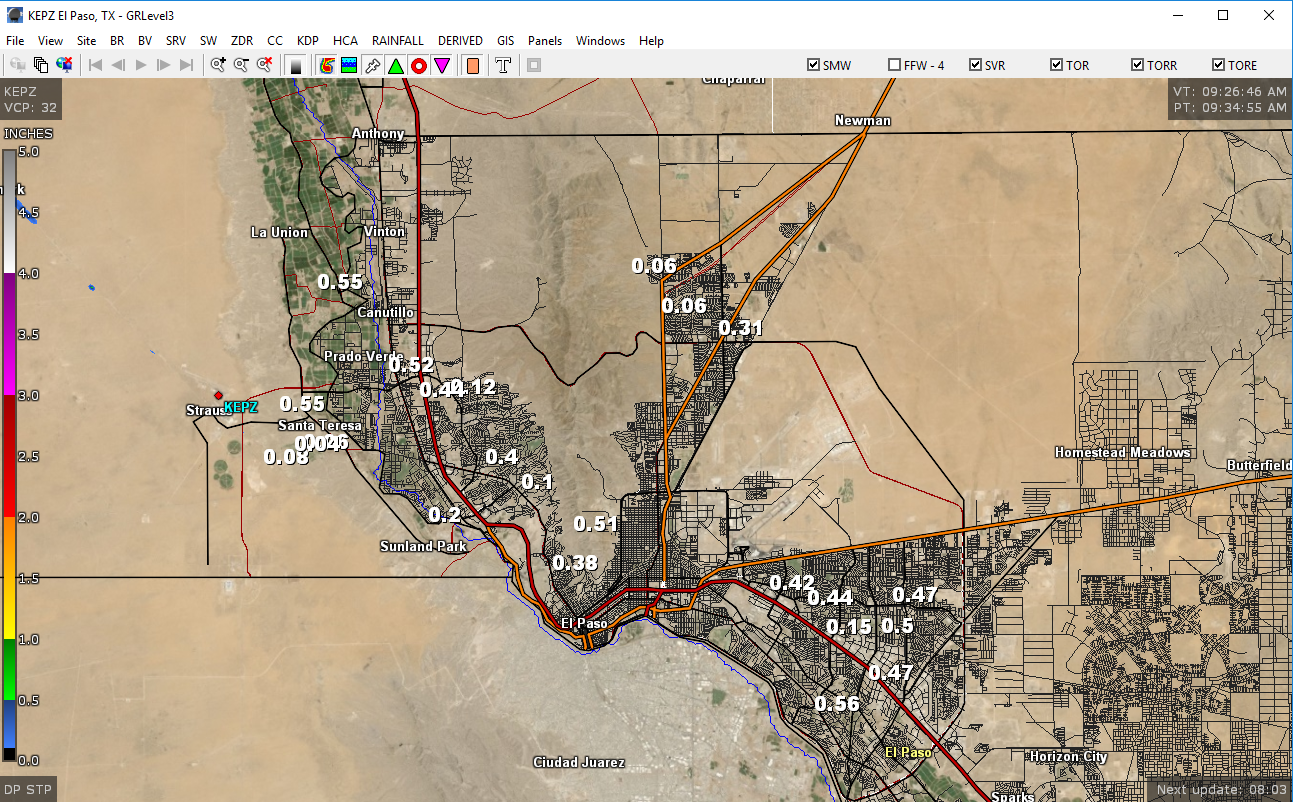Click the black-white gradient smoothing icon
Screen dimensions: 1293x802
point(296,65)
